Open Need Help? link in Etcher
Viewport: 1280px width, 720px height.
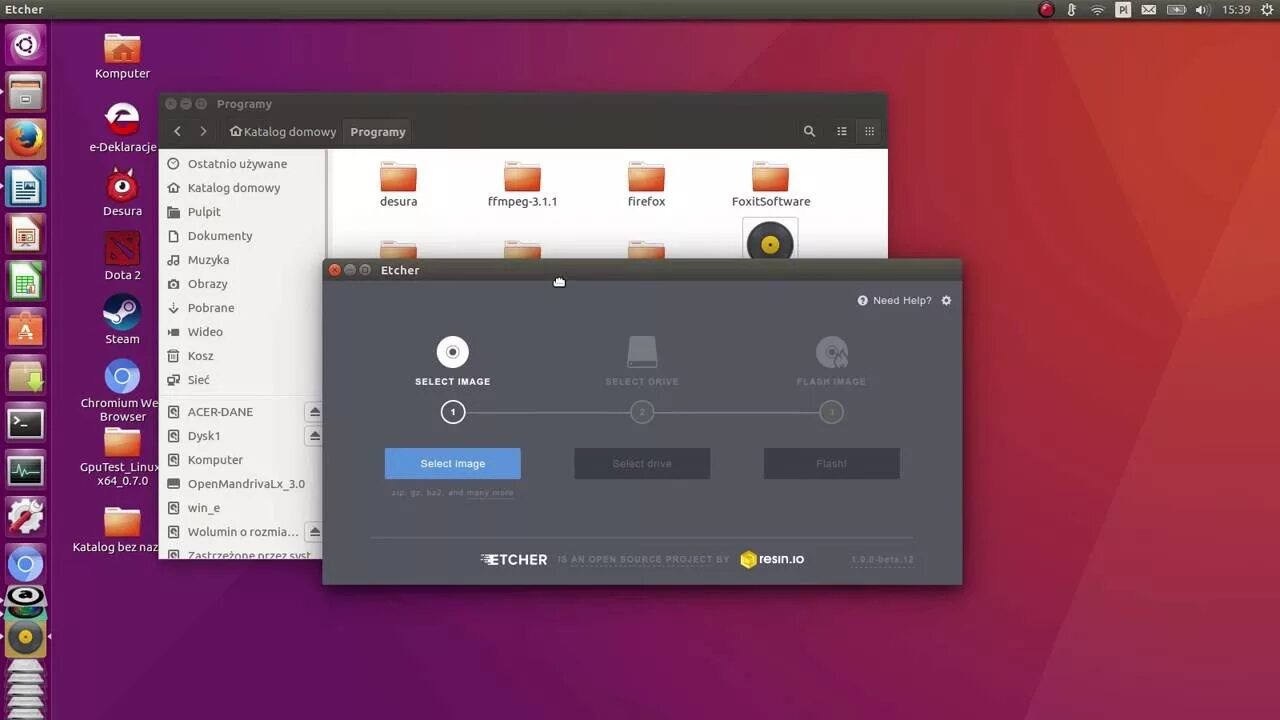[894, 300]
